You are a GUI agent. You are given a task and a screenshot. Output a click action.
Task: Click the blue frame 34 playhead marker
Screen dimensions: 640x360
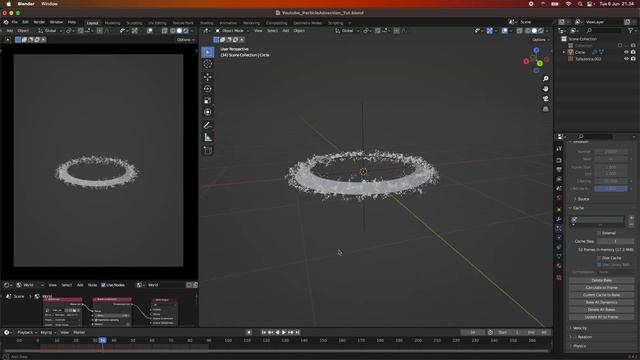tap(102, 340)
